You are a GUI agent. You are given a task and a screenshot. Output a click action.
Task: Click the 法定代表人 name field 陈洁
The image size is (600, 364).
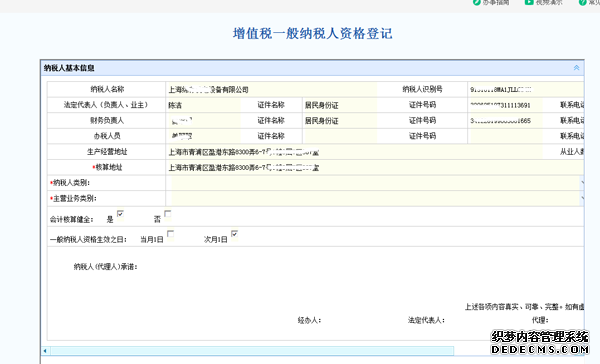204,105
